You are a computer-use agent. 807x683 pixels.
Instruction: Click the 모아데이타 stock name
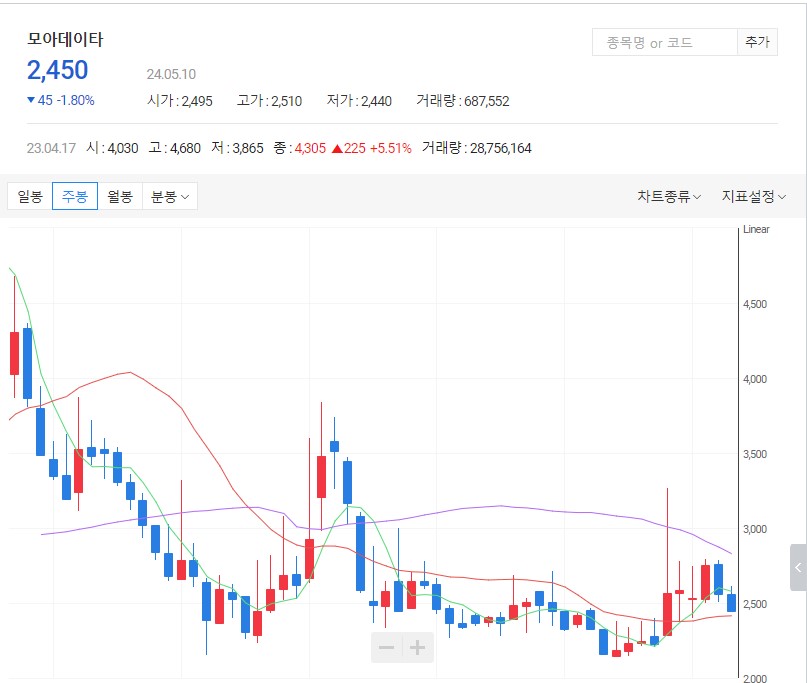65,40
